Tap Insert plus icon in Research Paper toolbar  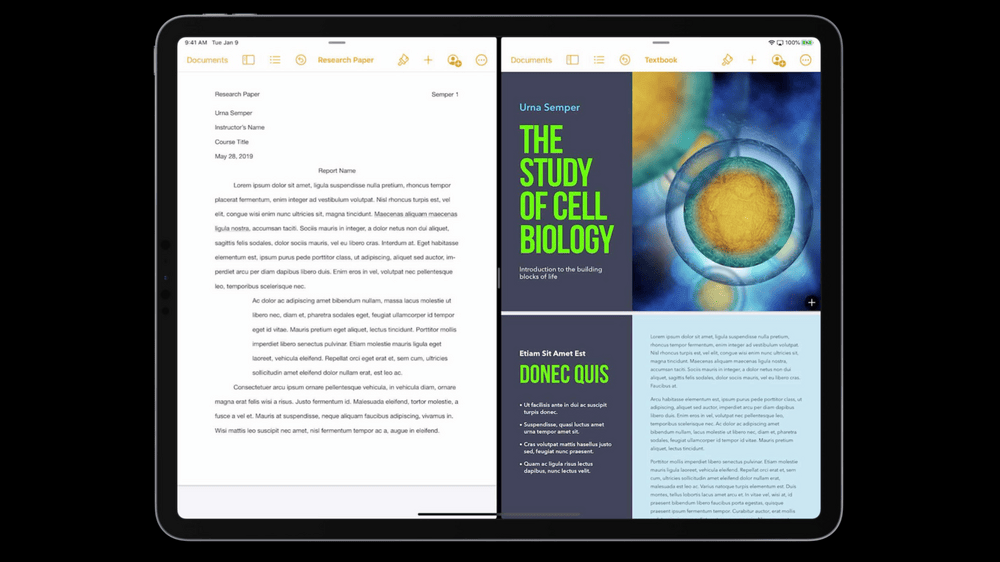pyautogui.click(x=428, y=60)
